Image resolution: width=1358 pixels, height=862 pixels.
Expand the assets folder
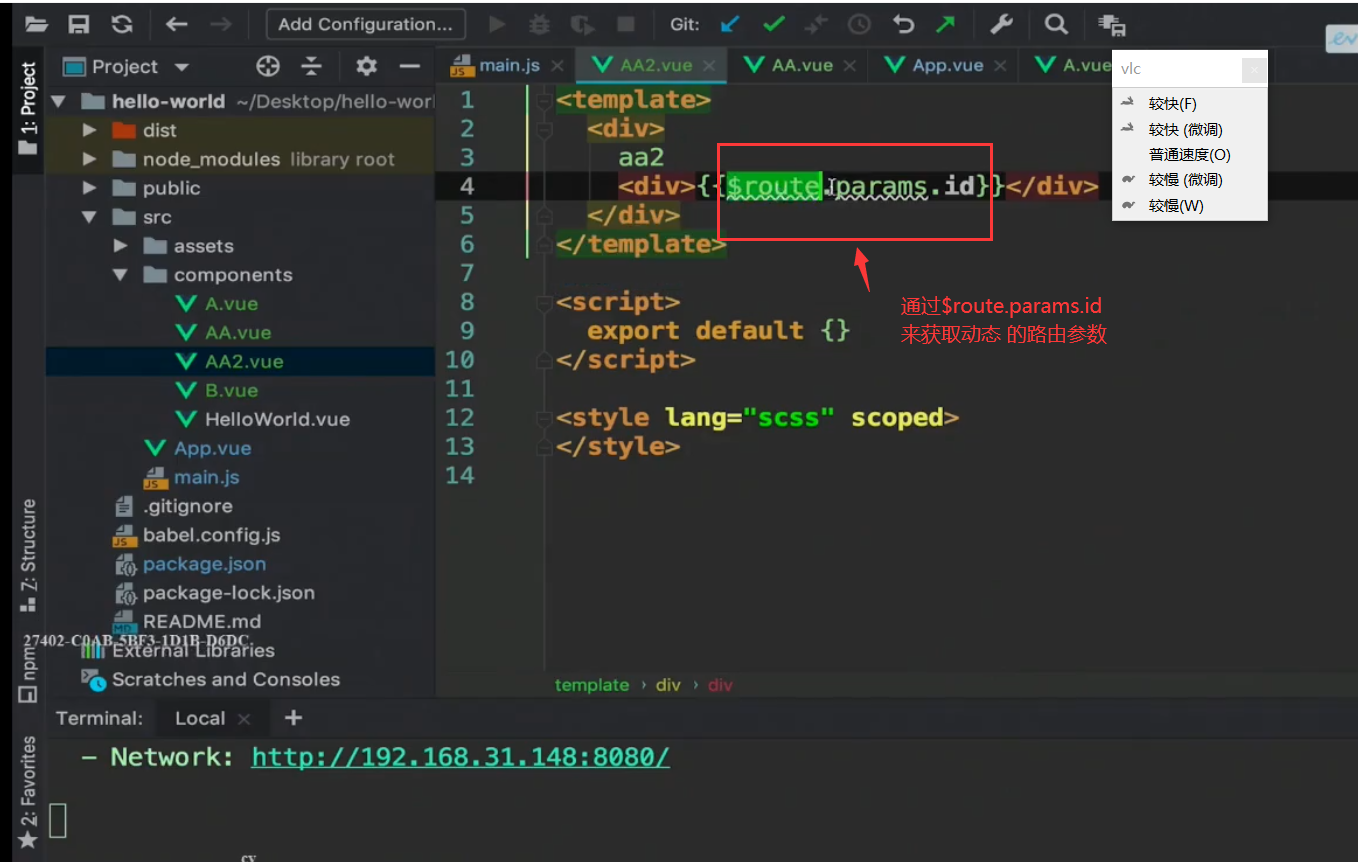tap(121, 246)
